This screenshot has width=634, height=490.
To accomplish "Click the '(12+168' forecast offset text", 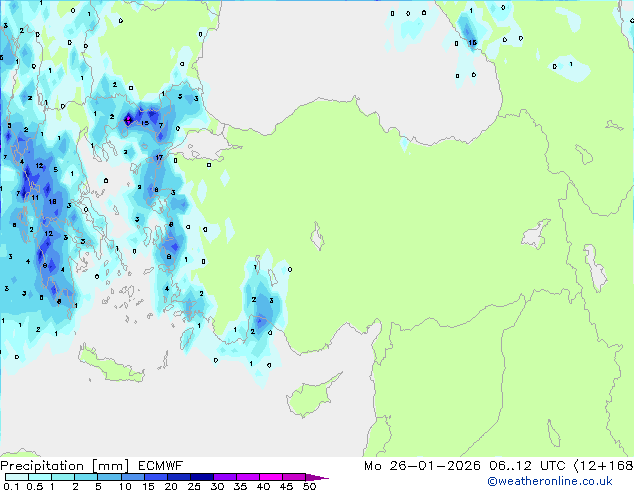I will [x=604, y=466].
